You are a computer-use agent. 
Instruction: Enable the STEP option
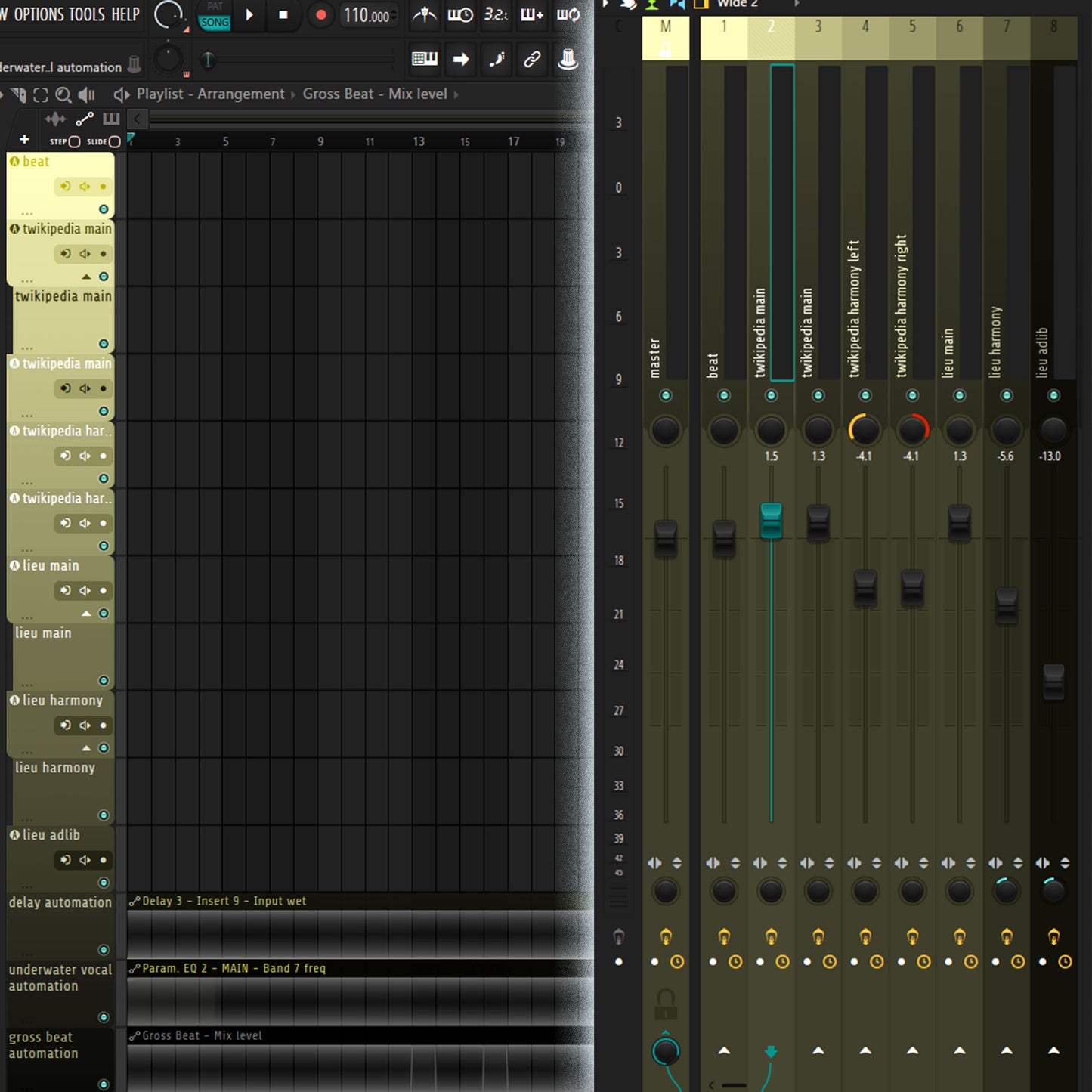tap(74, 141)
